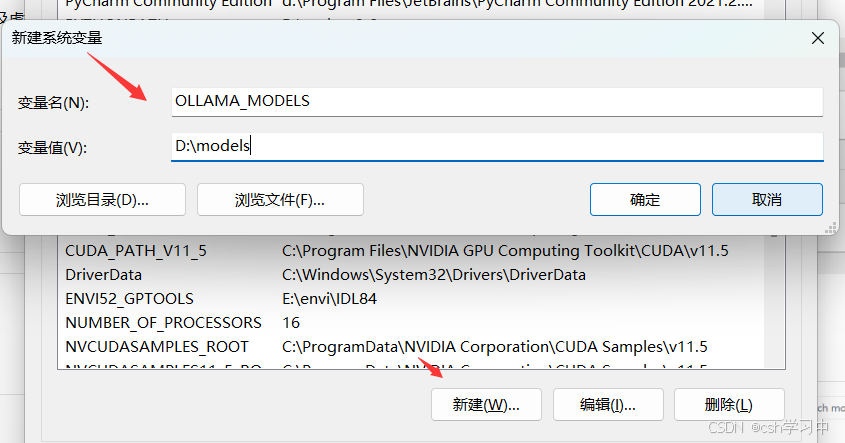Confirm with the 确定 button
The height and width of the screenshot is (443, 845).
645,200
